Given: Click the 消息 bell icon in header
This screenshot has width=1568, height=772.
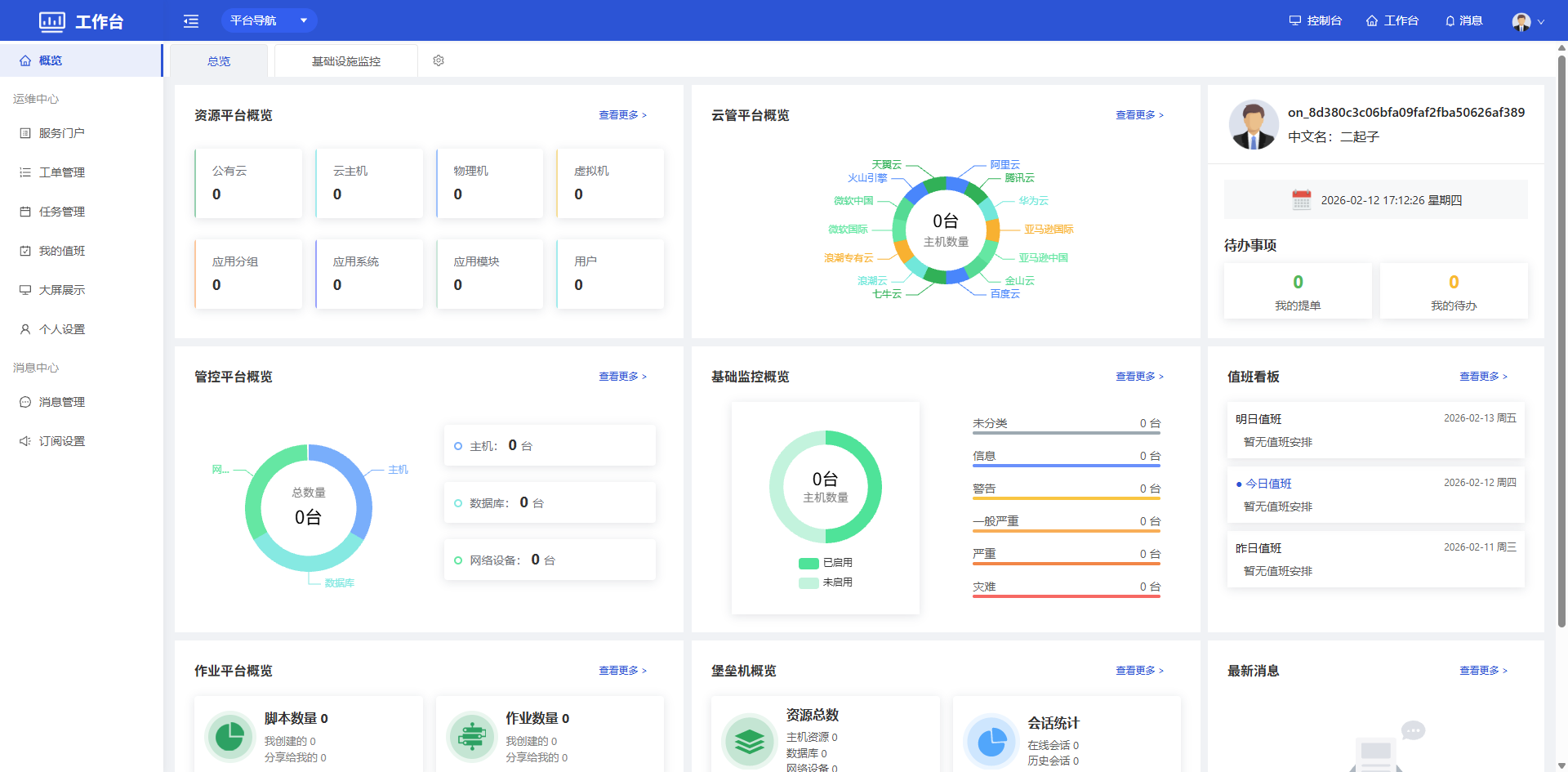Looking at the screenshot, I should [1450, 21].
